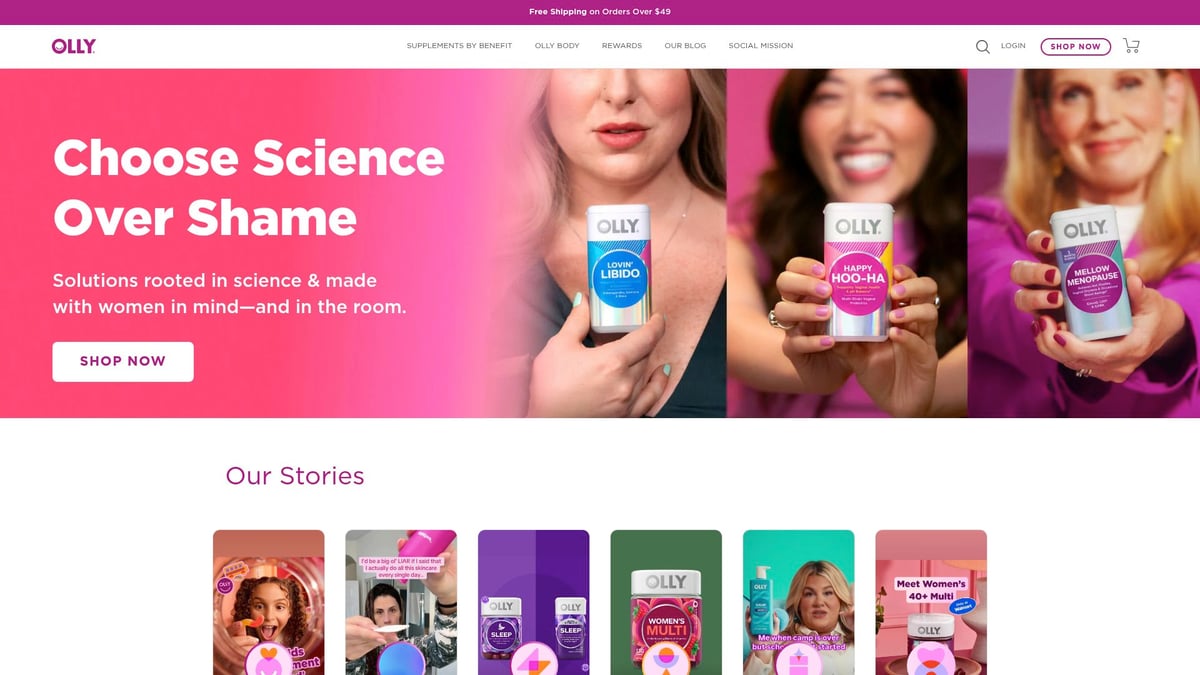Open the search magnifier icon
This screenshot has width=1200, height=675.
(983, 46)
